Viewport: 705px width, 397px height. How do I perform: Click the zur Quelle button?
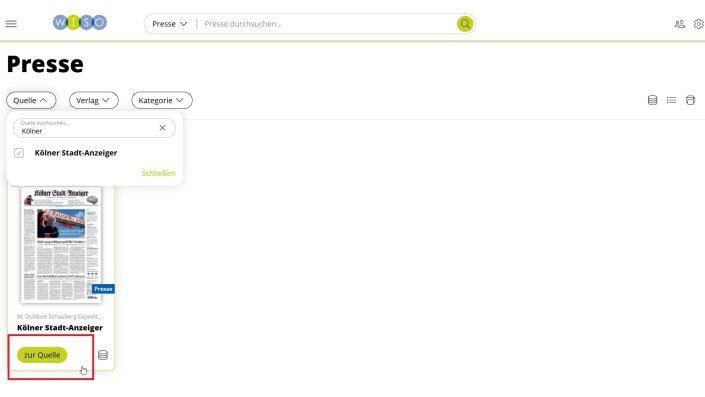[42, 355]
